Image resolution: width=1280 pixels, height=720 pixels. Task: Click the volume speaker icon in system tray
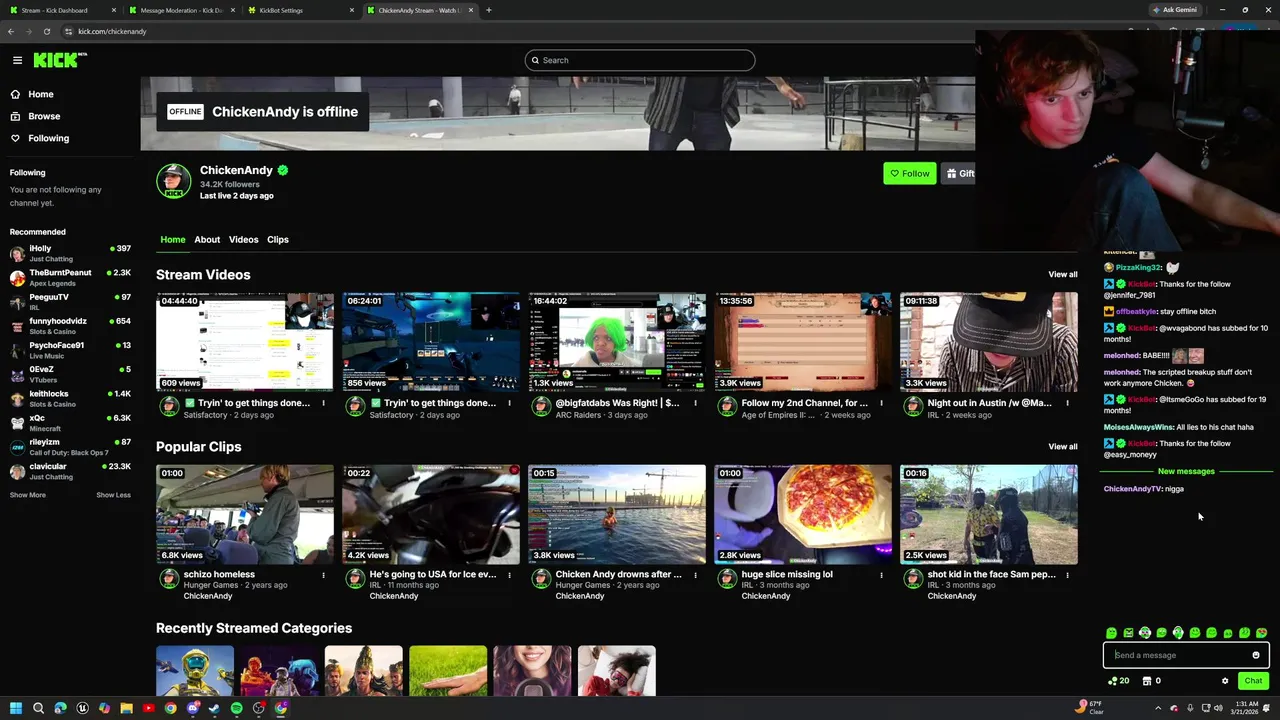[x=1218, y=708]
